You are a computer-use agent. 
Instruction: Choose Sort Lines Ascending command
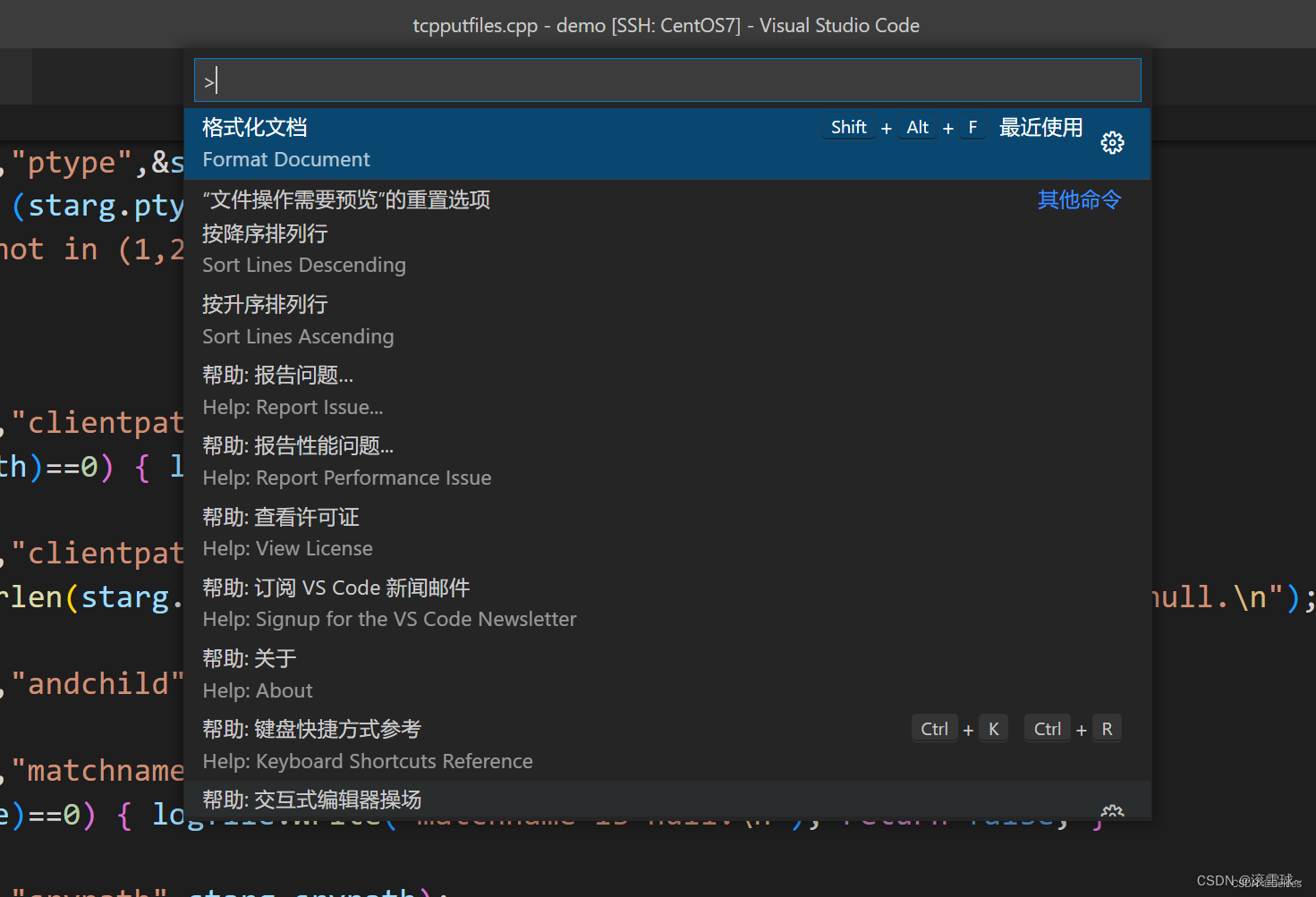click(x=667, y=320)
